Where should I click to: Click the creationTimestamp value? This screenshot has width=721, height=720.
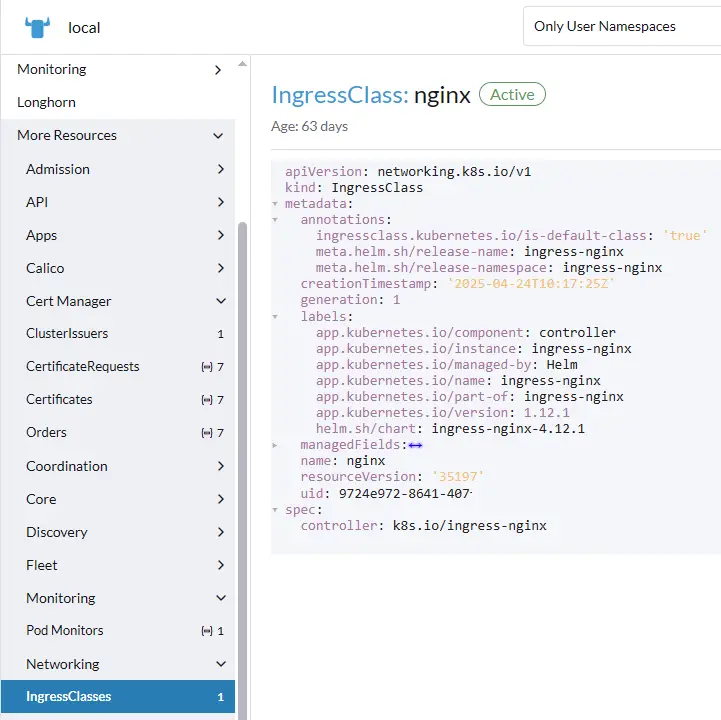click(x=531, y=284)
